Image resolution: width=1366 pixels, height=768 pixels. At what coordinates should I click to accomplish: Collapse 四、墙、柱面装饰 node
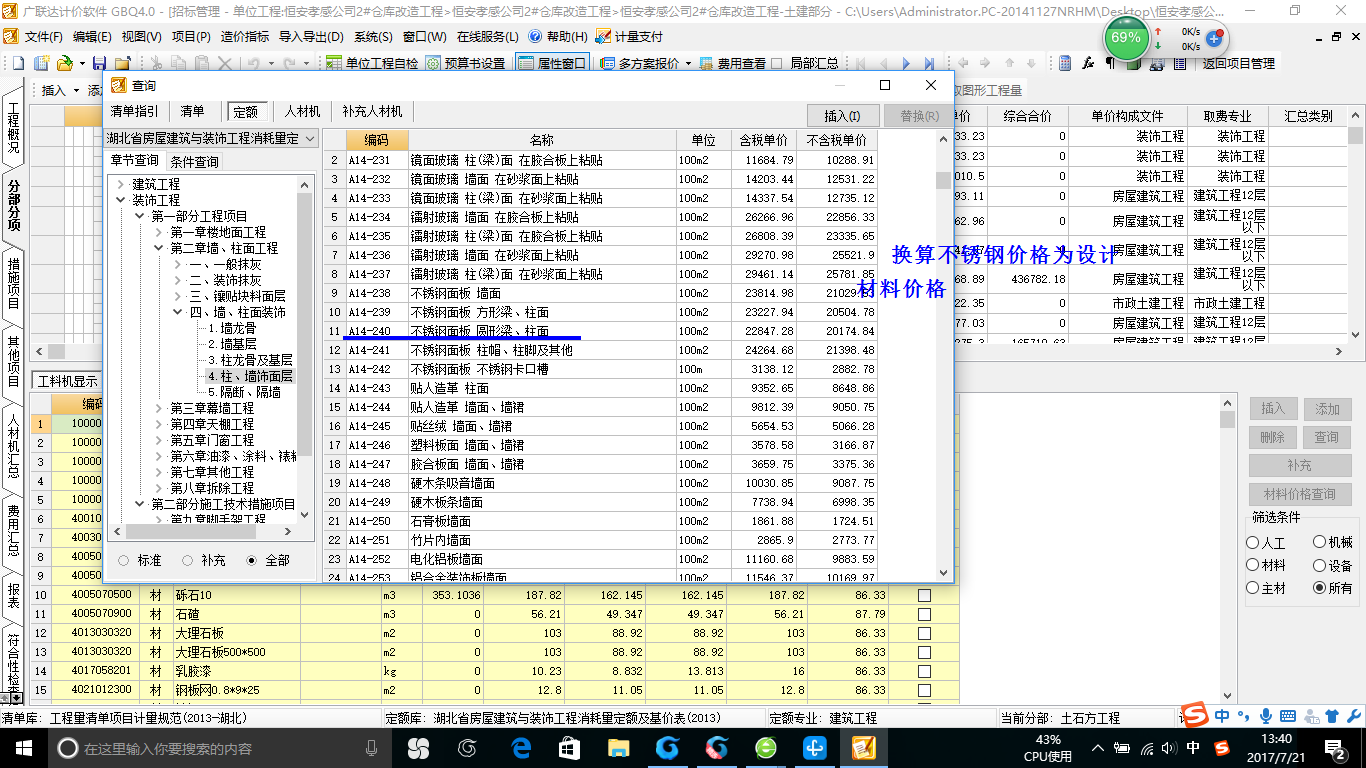(178, 312)
